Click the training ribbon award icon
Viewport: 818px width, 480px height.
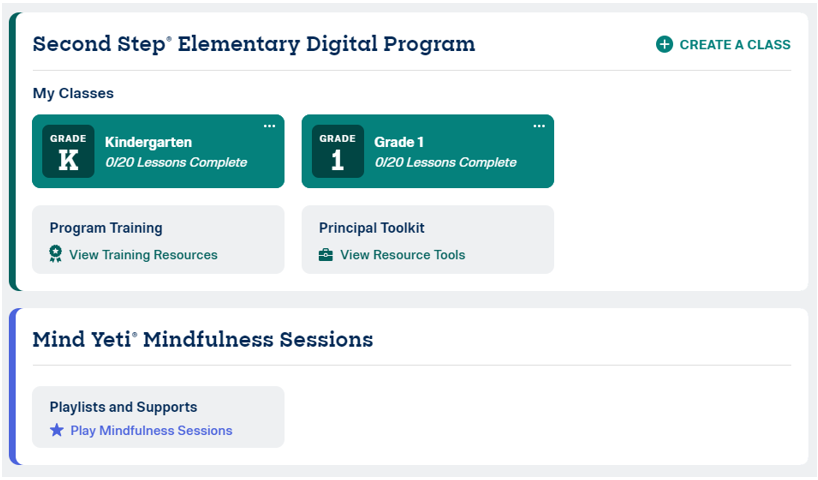(x=55, y=254)
